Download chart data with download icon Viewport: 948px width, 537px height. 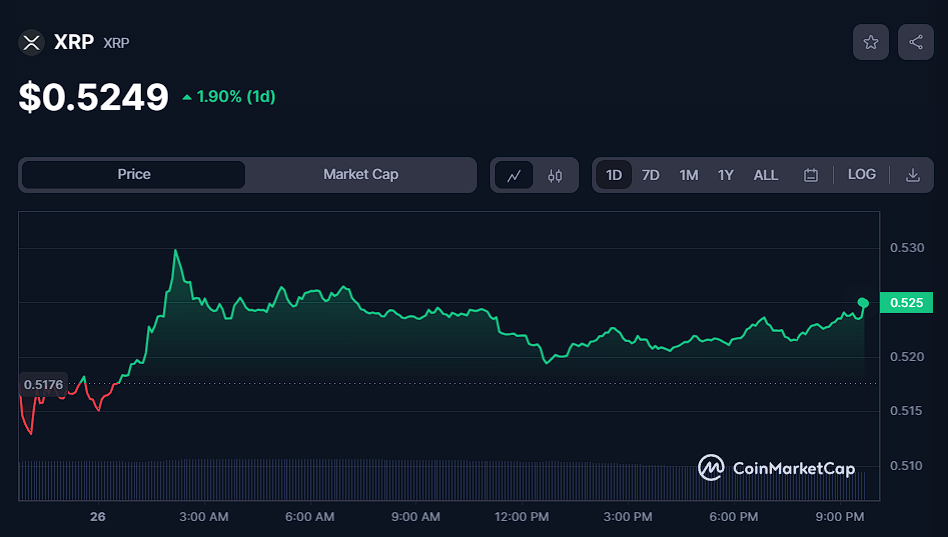point(912,175)
